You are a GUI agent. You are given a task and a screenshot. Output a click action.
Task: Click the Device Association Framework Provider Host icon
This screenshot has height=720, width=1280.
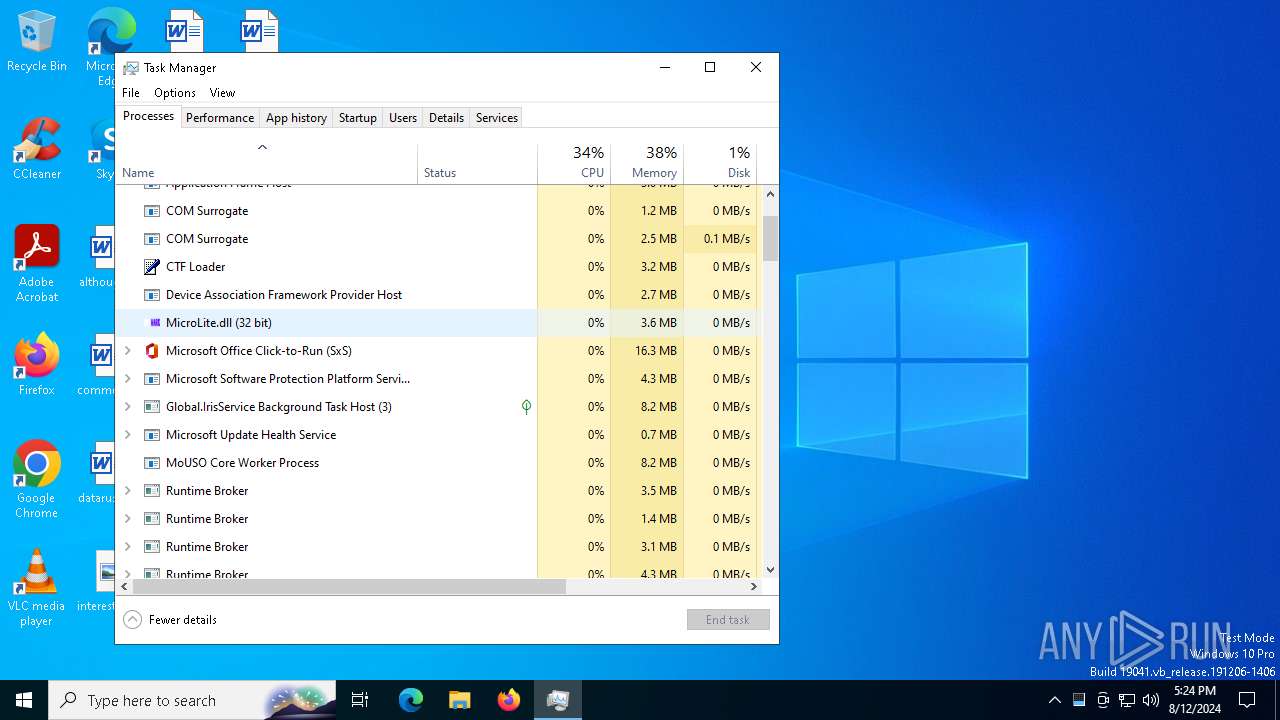[x=152, y=295]
